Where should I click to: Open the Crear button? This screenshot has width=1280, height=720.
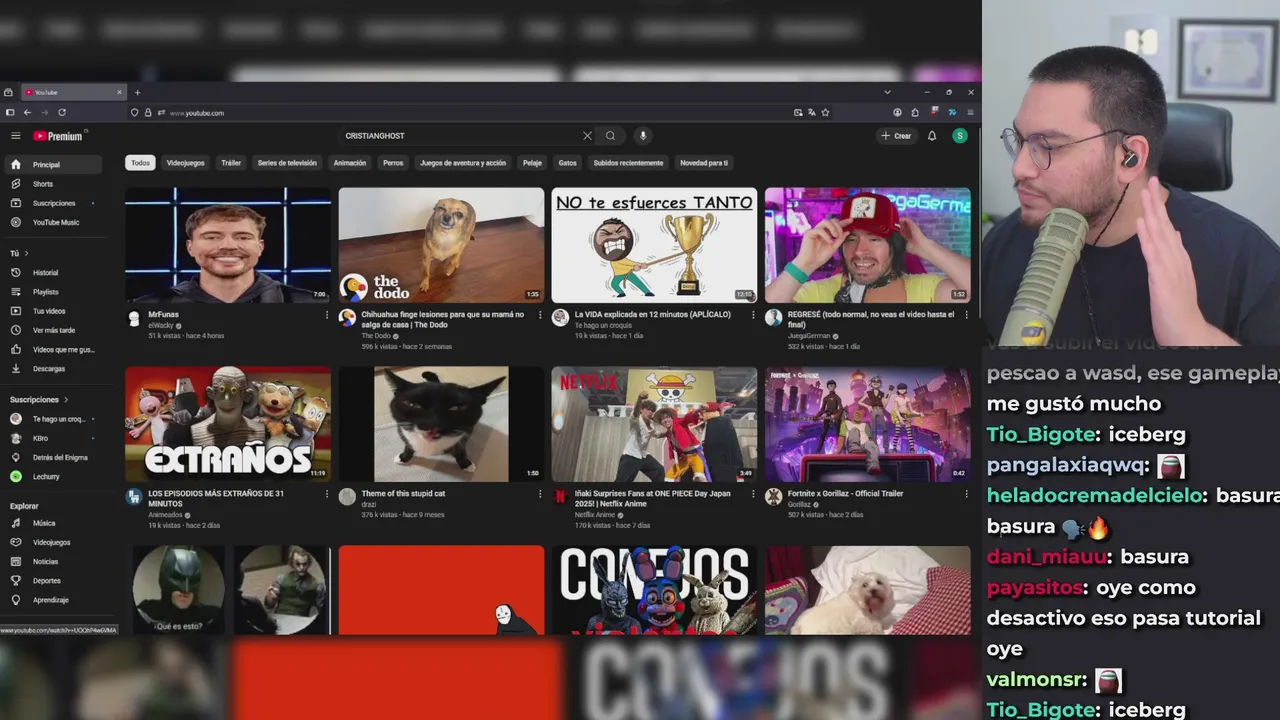pyautogui.click(x=896, y=136)
